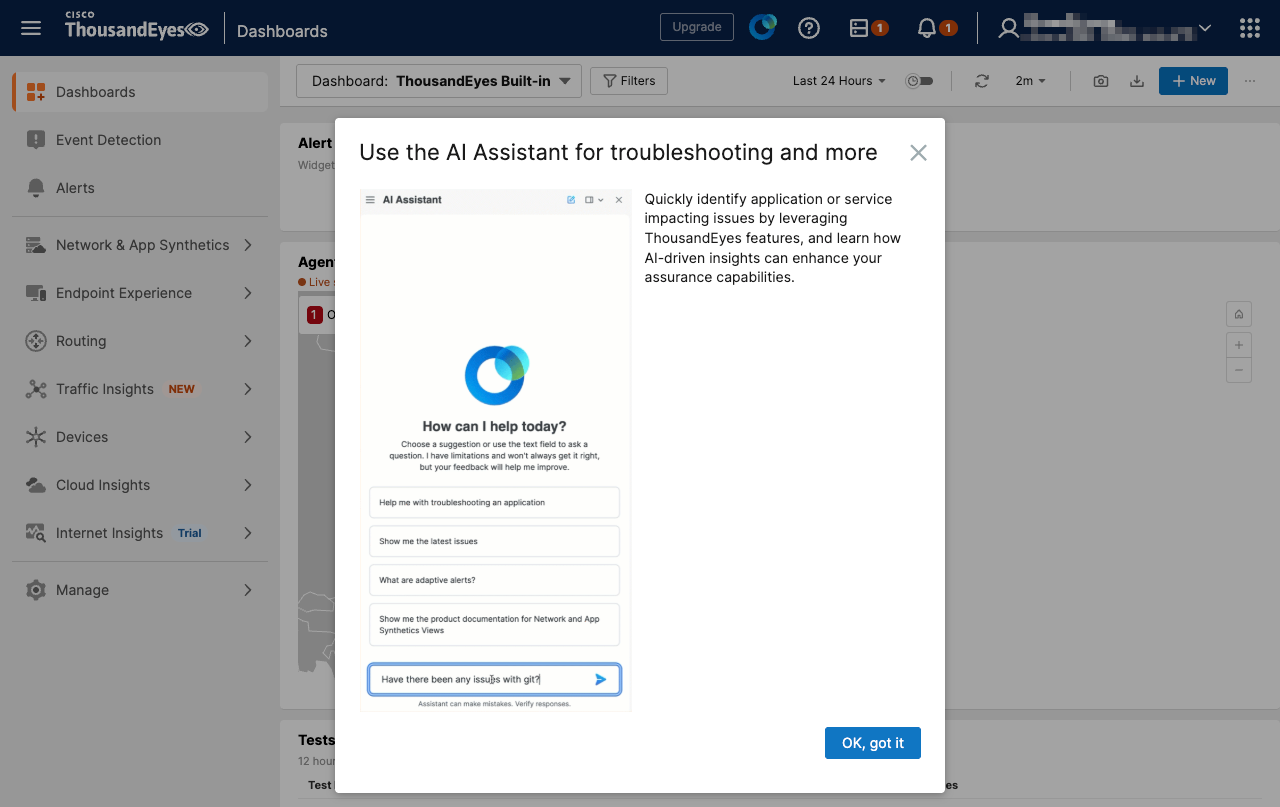Click the OK, got it button

pyautogui.click(x=873, y=743)
